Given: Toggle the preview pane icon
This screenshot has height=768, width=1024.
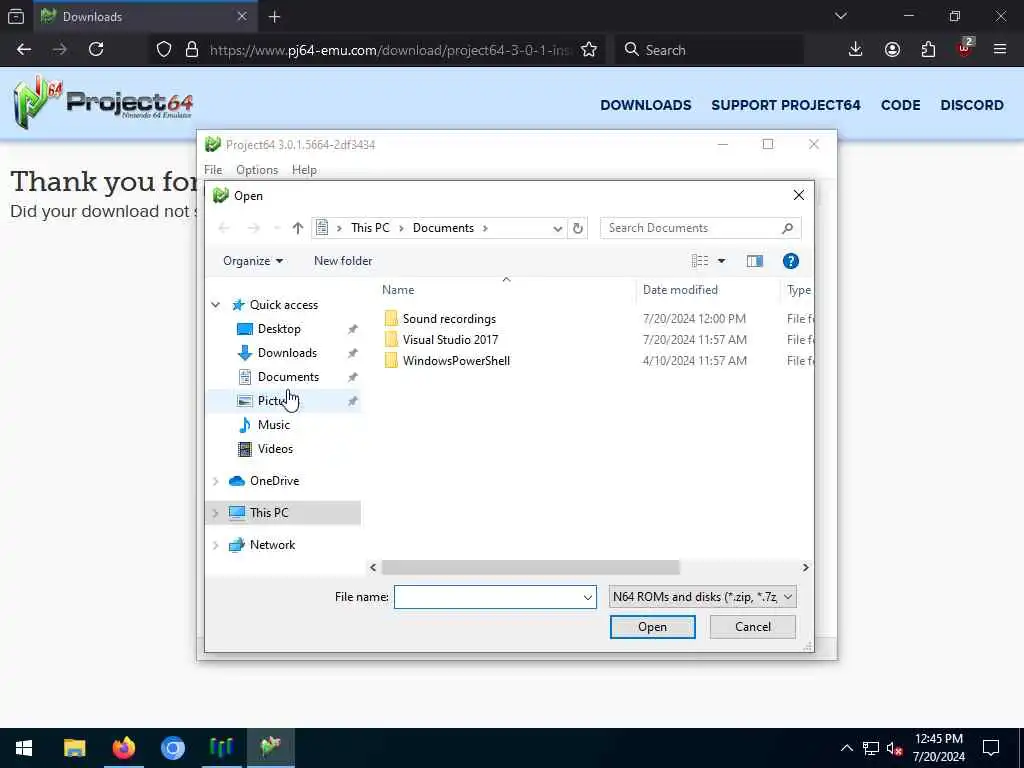Looking at the screenshot, I should coord(754,261).
